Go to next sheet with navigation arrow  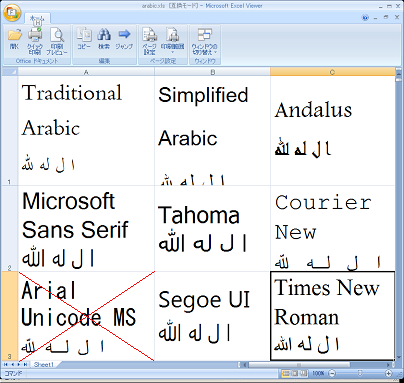[19, 365]
